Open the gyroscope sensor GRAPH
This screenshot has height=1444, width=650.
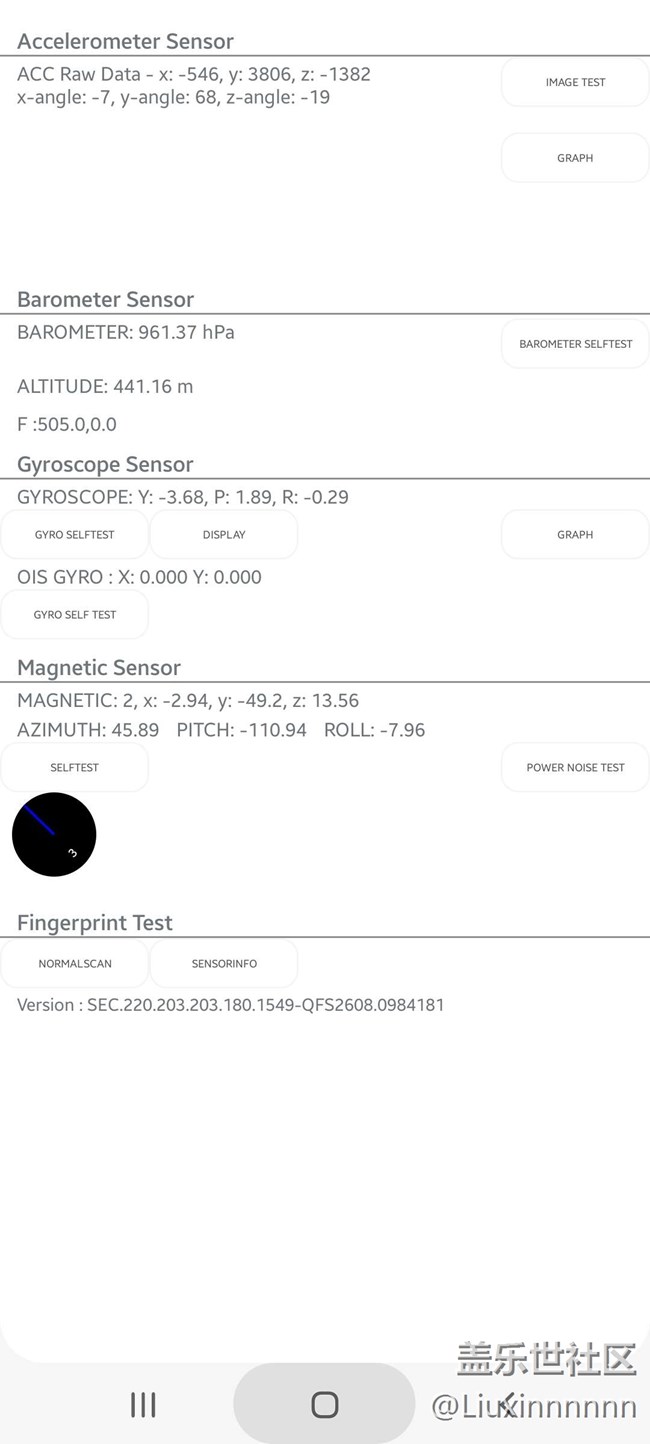(x=575, y=535)
